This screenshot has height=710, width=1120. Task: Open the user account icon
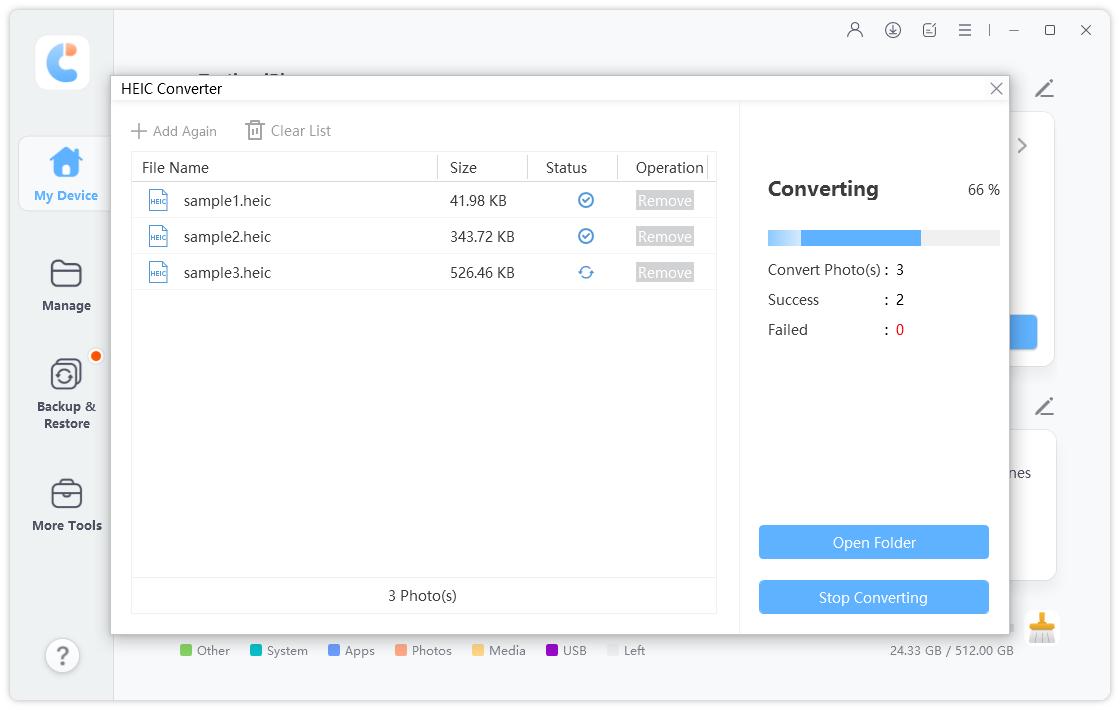click(x=855, y=30)
